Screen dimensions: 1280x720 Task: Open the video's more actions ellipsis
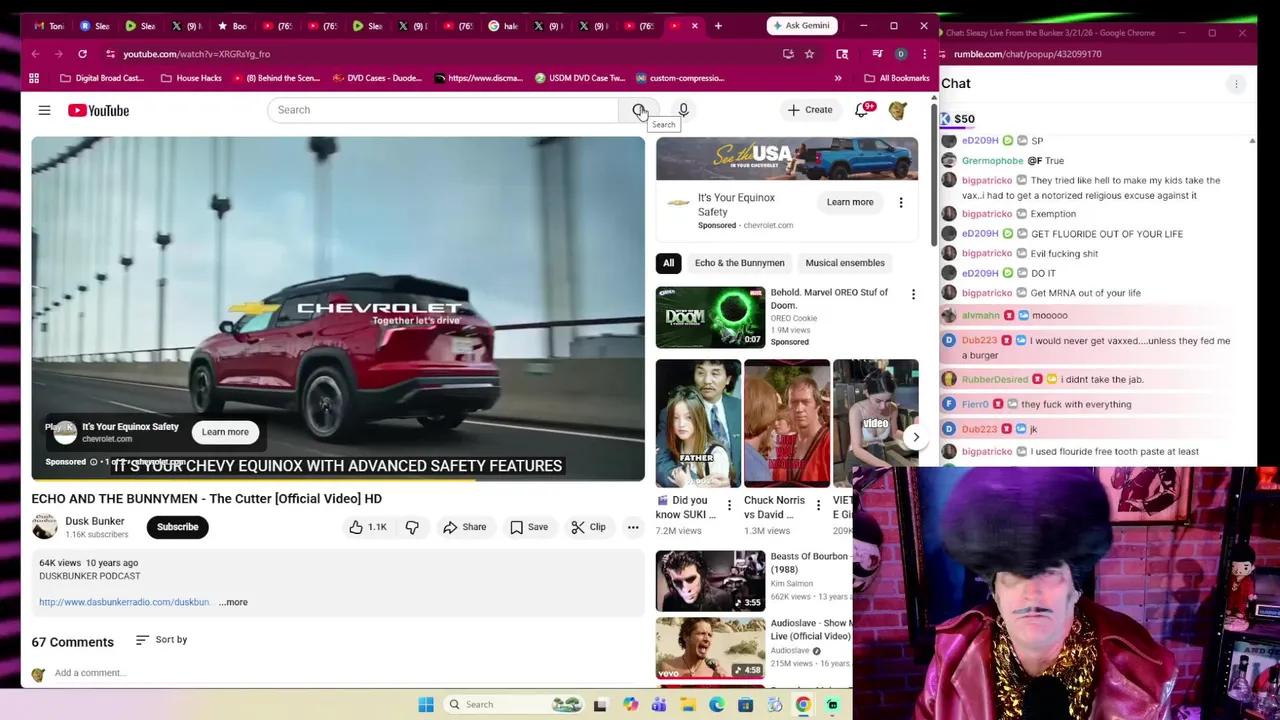[x=633, y=527]
